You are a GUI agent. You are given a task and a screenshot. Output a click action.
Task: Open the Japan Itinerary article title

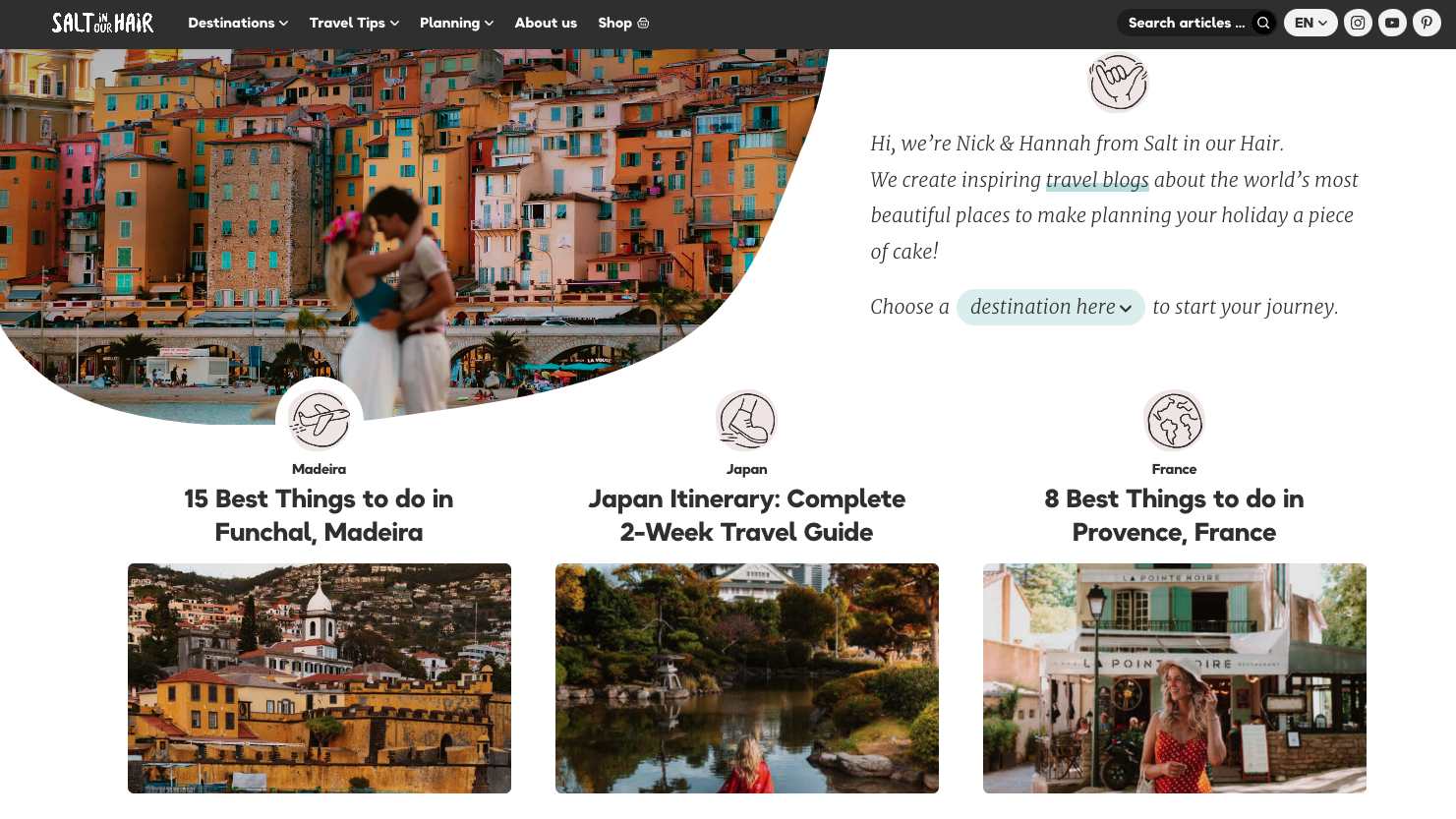tap(746, 515)
